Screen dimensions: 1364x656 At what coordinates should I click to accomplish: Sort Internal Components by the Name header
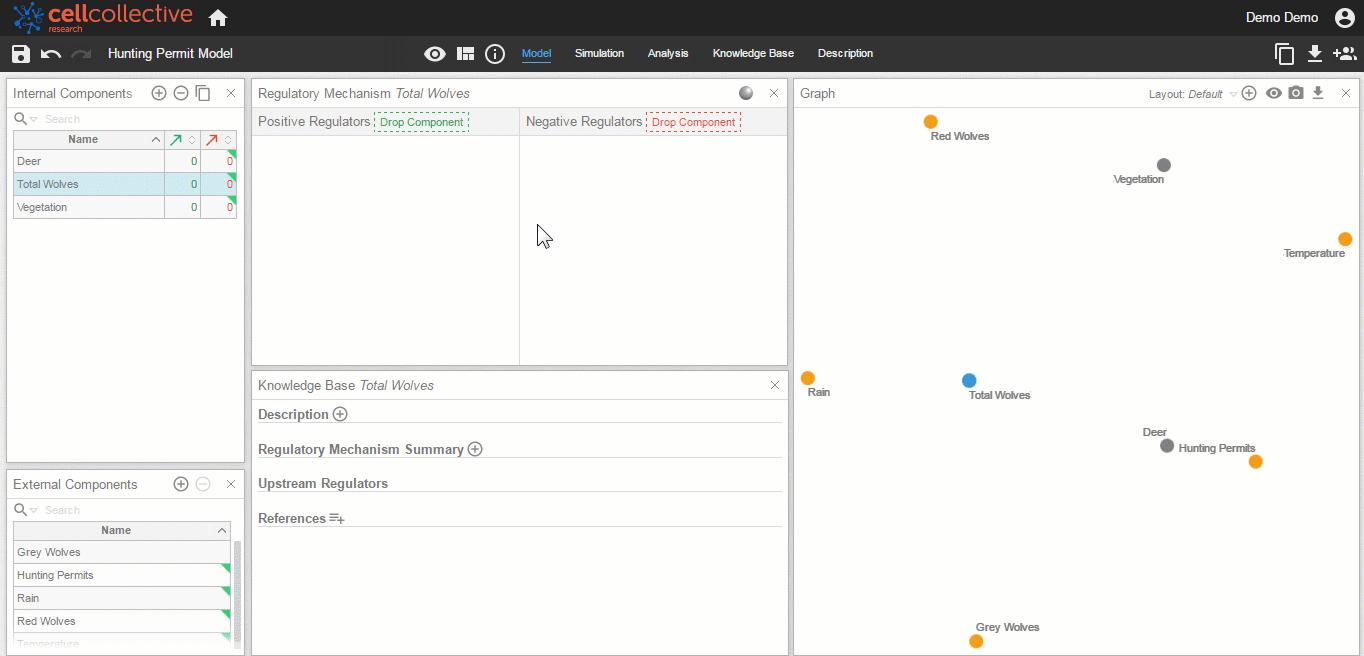(x=88, y=140)
